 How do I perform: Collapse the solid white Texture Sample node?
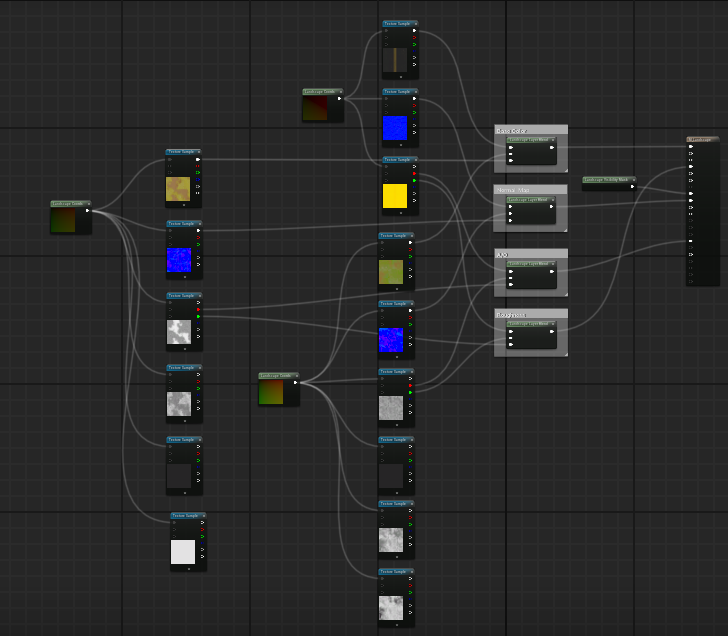click(203, 516)
